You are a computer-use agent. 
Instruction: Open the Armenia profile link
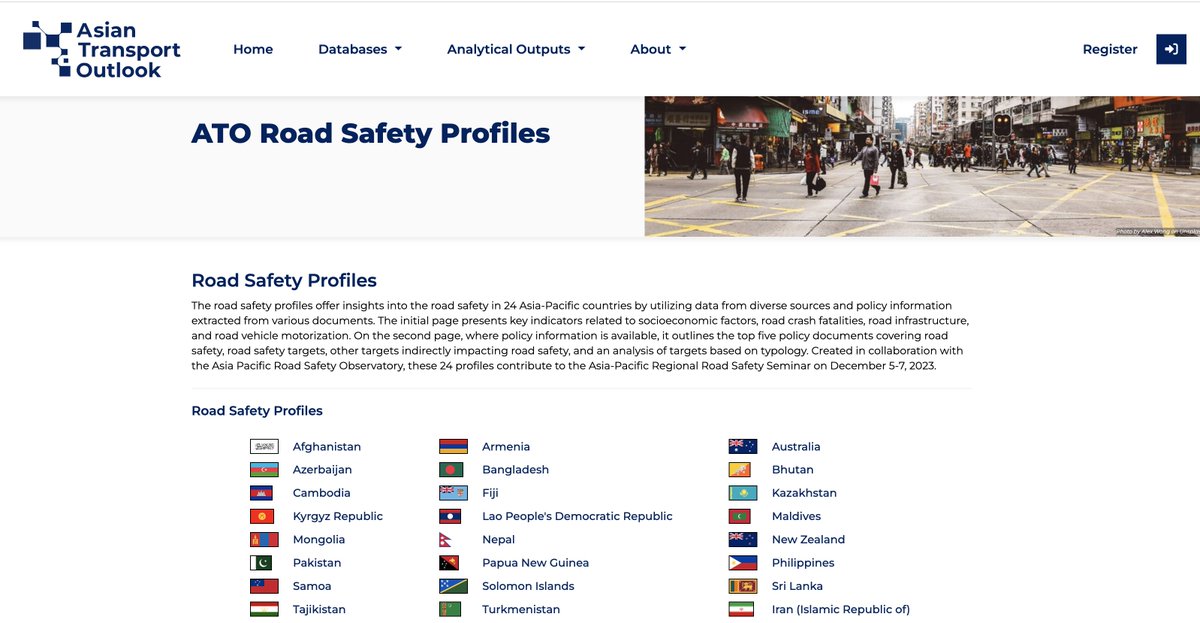point(506,447)
